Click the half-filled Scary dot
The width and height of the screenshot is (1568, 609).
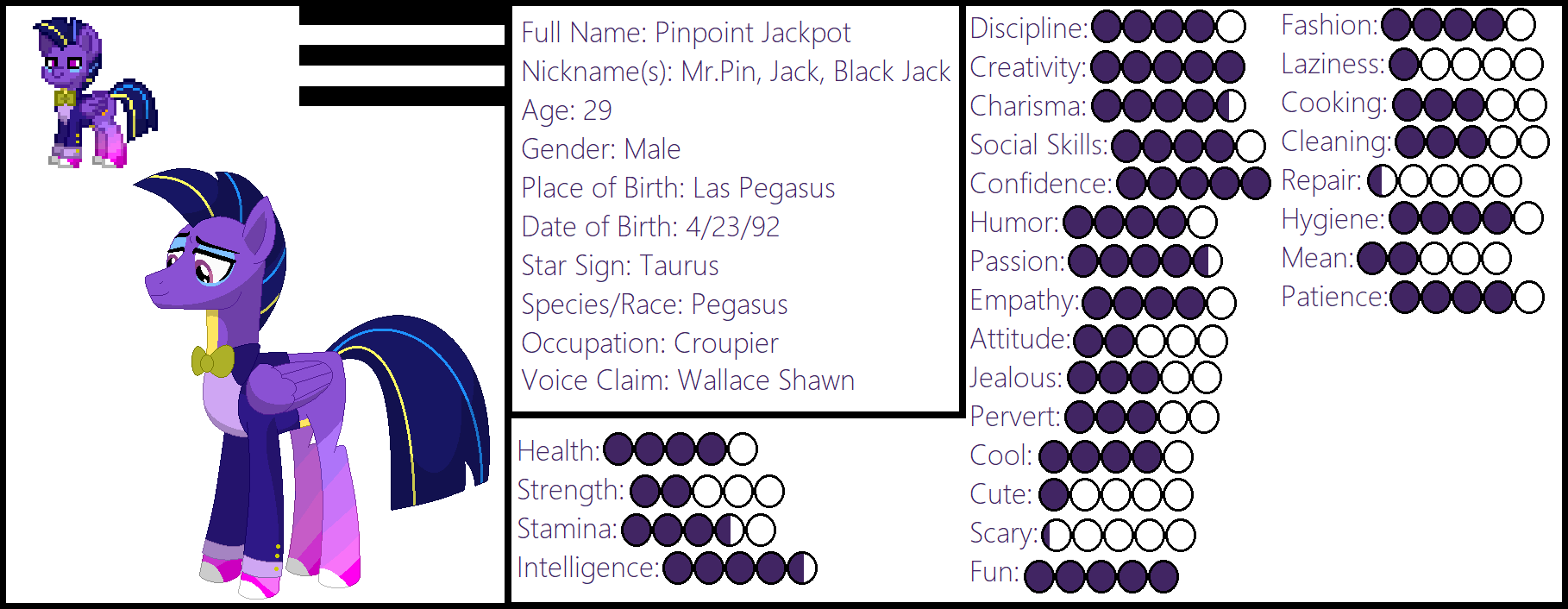click(x=1056, y=535)
